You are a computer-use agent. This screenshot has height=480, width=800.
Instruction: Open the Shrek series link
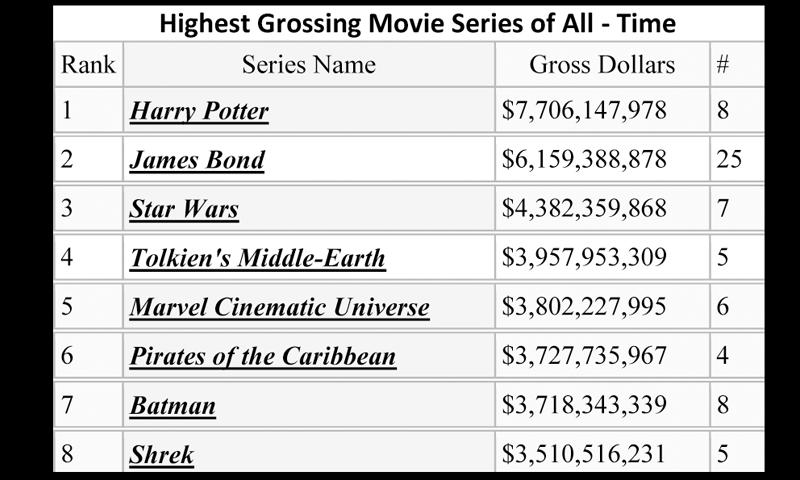[161, 454]
